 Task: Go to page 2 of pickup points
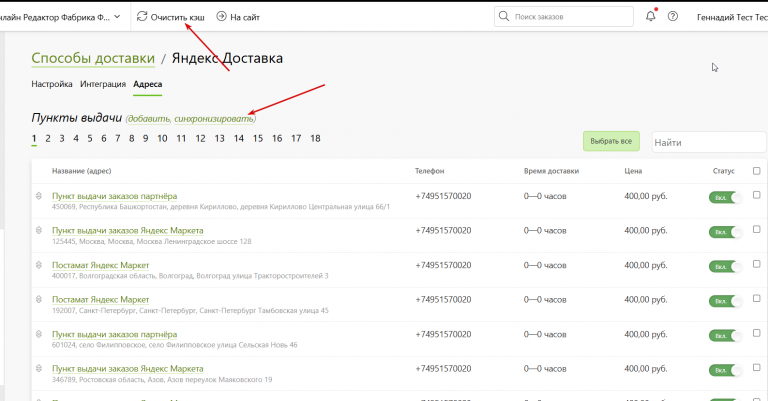click(48, 139)
